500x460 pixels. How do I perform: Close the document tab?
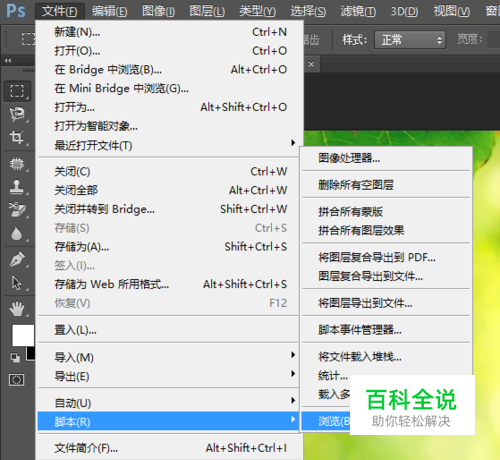coord(311,64)
